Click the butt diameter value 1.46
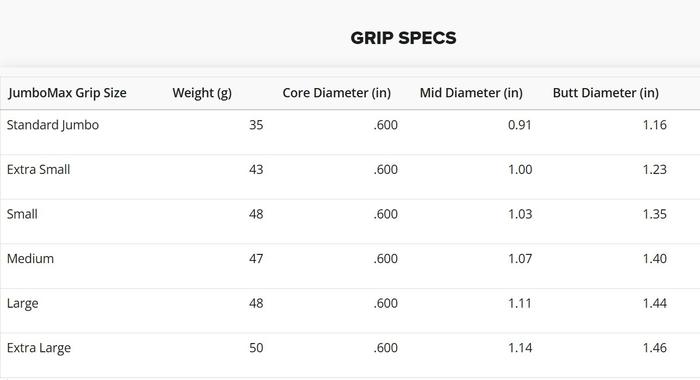Viewport: 700px width, 380px height. point(654,348)
